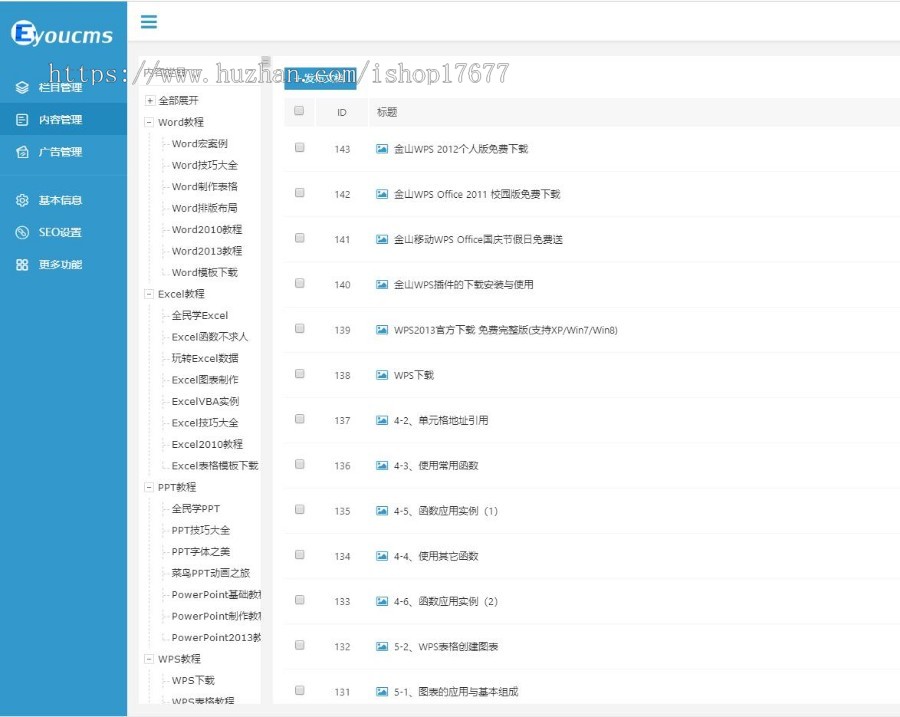900x717 pixels.
Task: Open article 金山WPS插件的下载安装与使用
Action: click(x=463, y=284)
